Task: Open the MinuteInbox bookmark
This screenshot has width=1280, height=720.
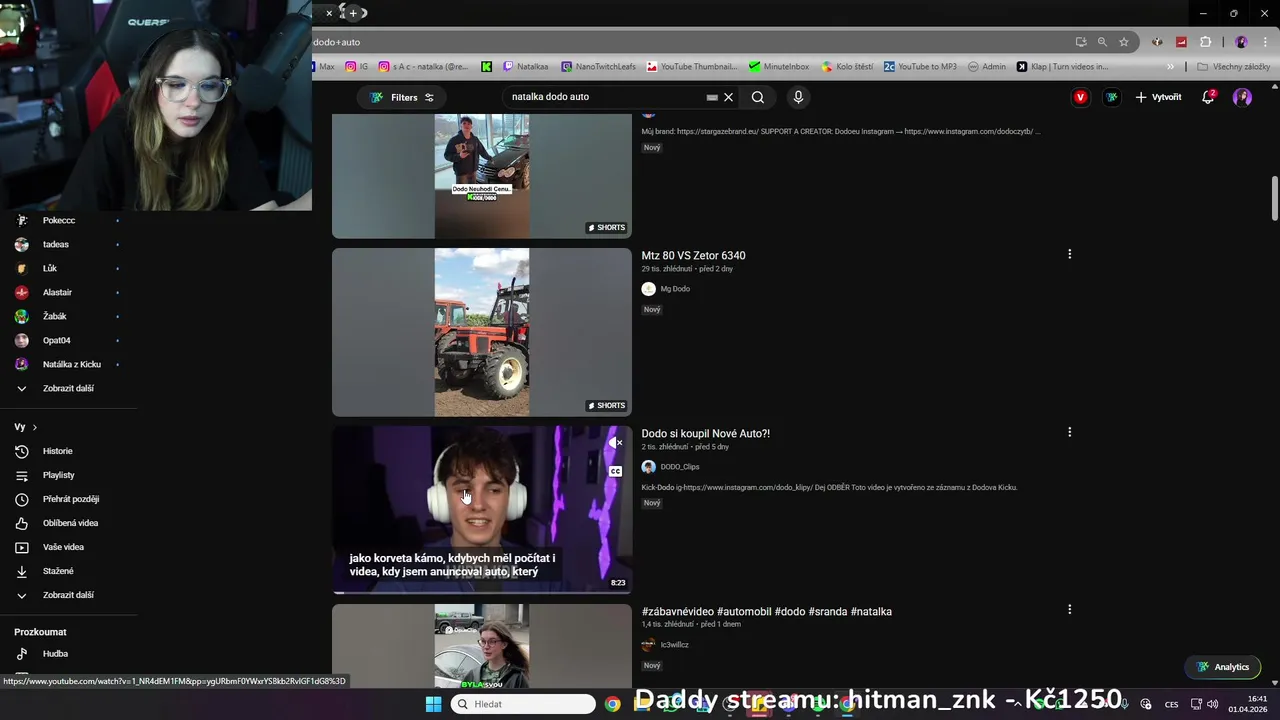Action: pos(779,67)
